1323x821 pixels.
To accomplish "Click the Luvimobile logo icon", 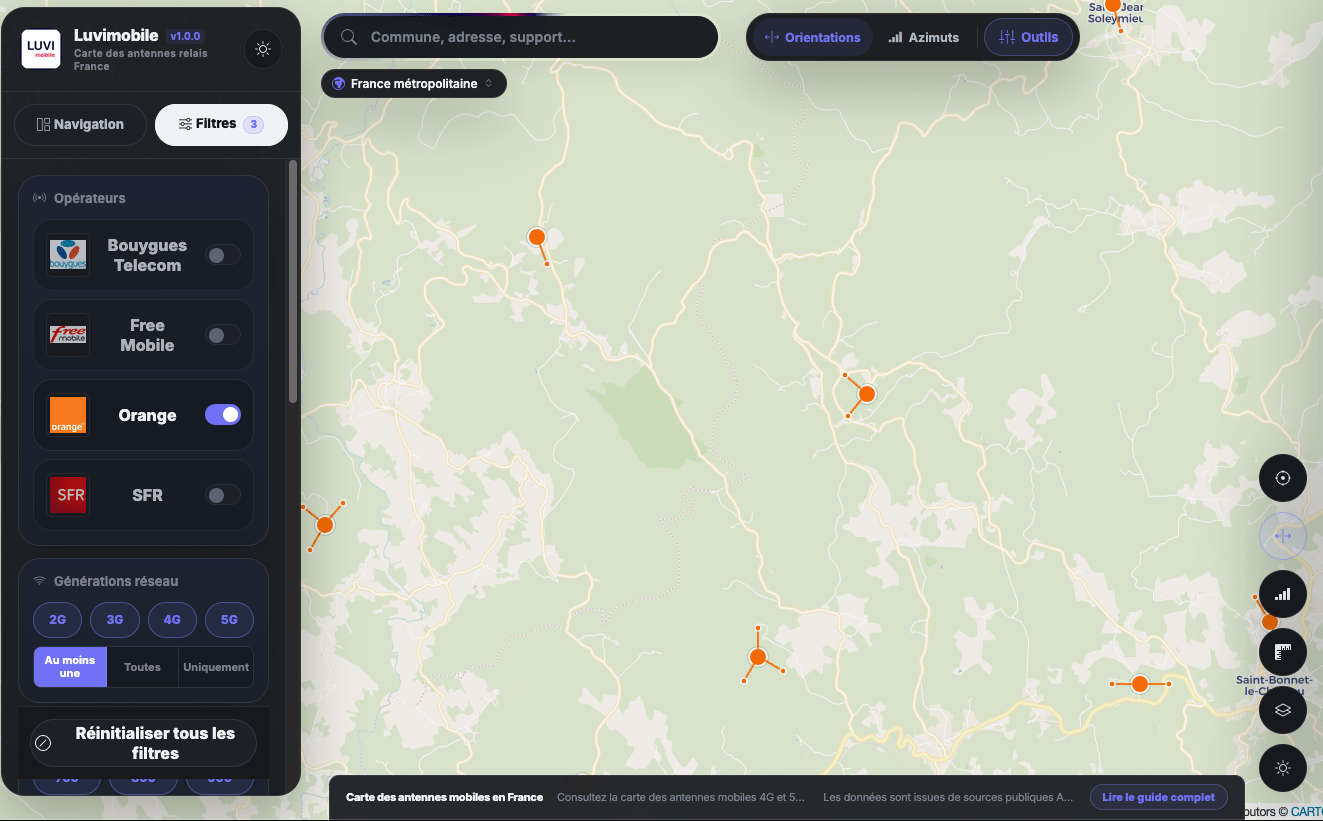I will tap(41, 49).
